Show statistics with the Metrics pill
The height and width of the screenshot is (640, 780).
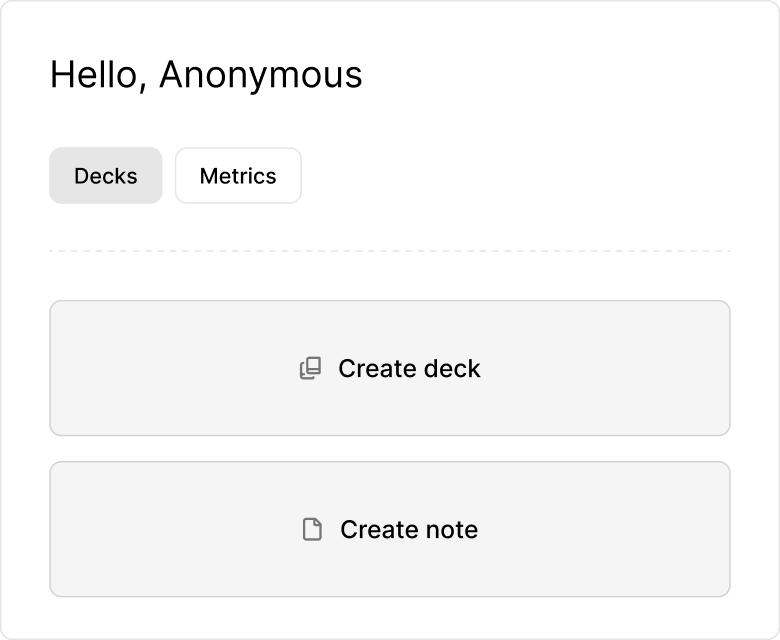[238, 176]
